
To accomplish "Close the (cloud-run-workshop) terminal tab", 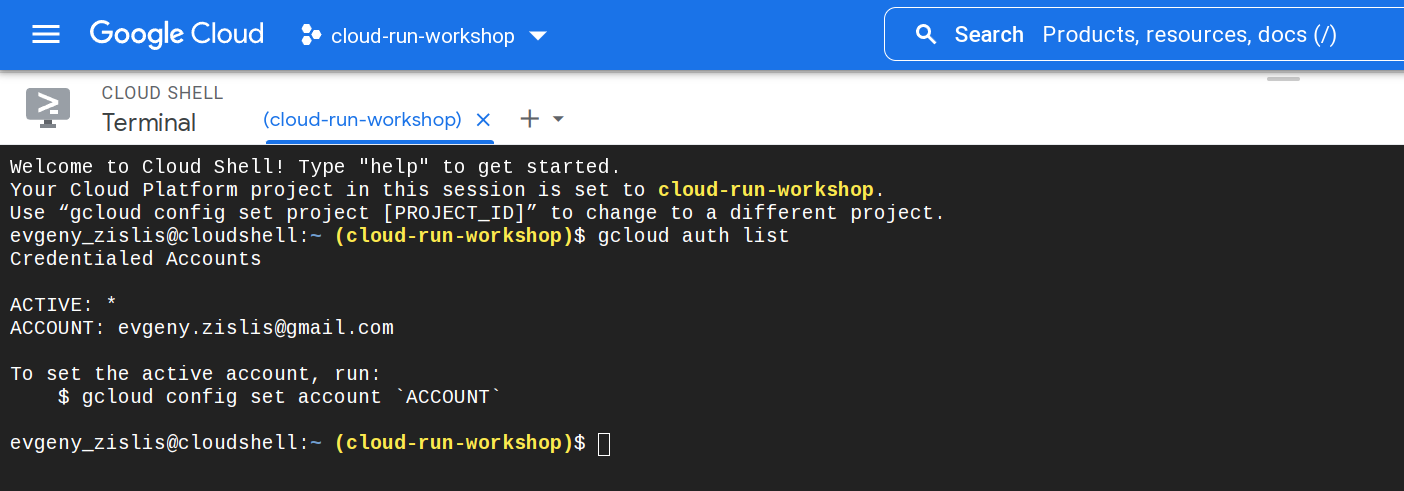I will pos(483,120).
